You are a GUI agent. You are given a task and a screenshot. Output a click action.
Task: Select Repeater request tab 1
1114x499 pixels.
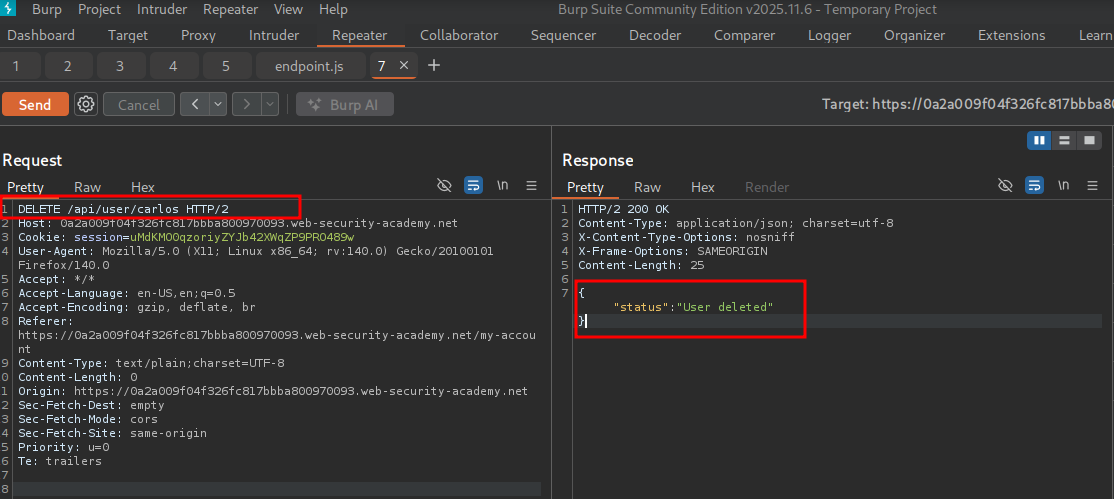coord(16,66)
